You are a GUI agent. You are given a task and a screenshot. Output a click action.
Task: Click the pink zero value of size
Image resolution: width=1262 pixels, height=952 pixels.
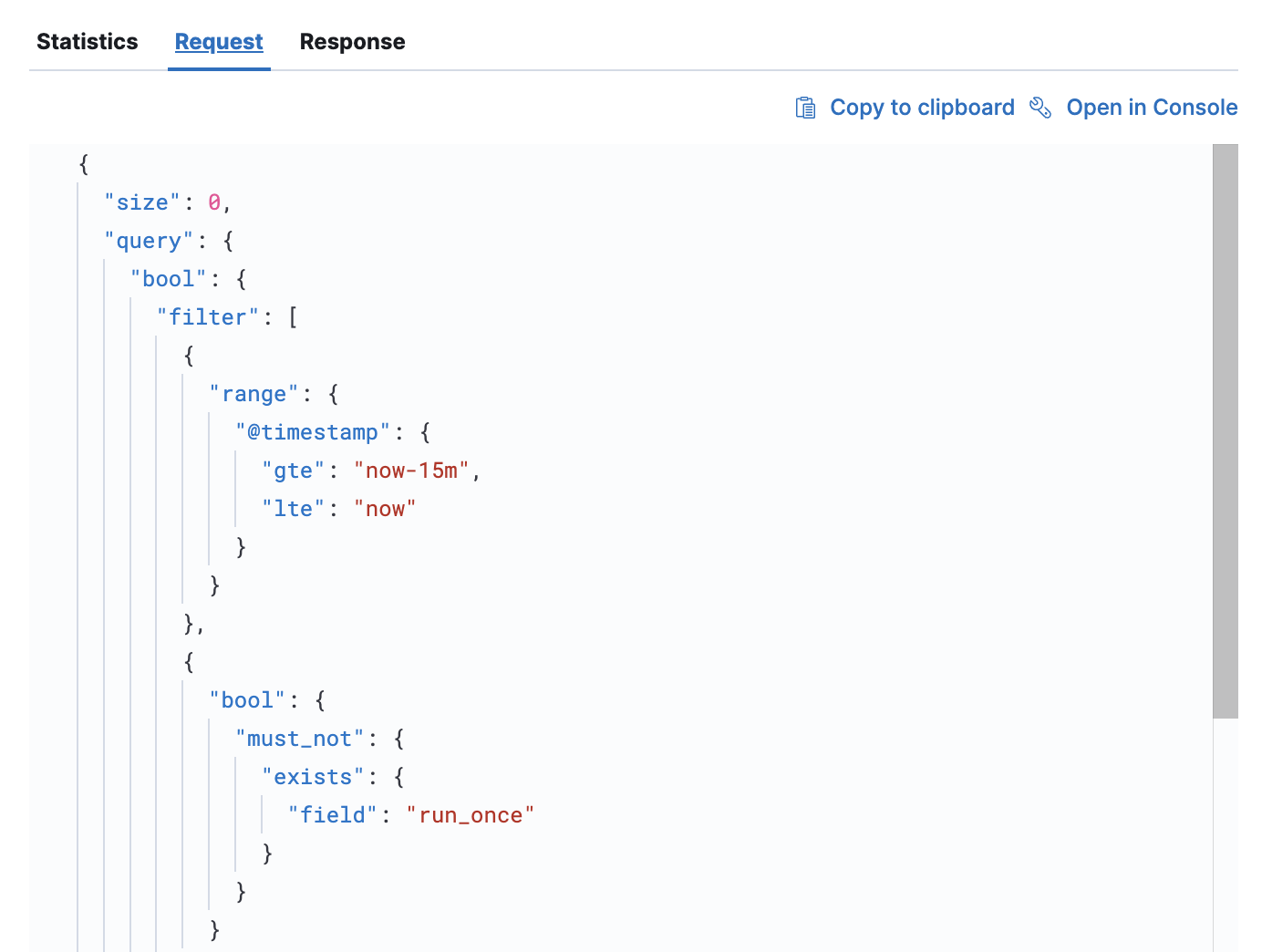pos(212,202)
